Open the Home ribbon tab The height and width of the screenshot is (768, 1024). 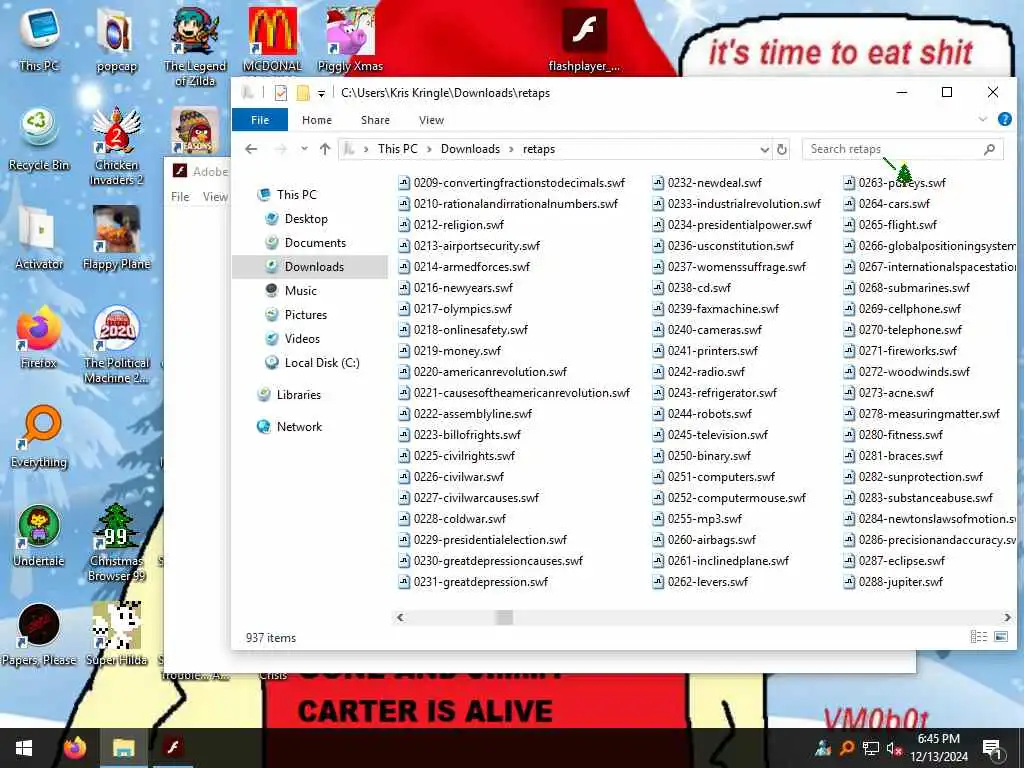point(317,120)
